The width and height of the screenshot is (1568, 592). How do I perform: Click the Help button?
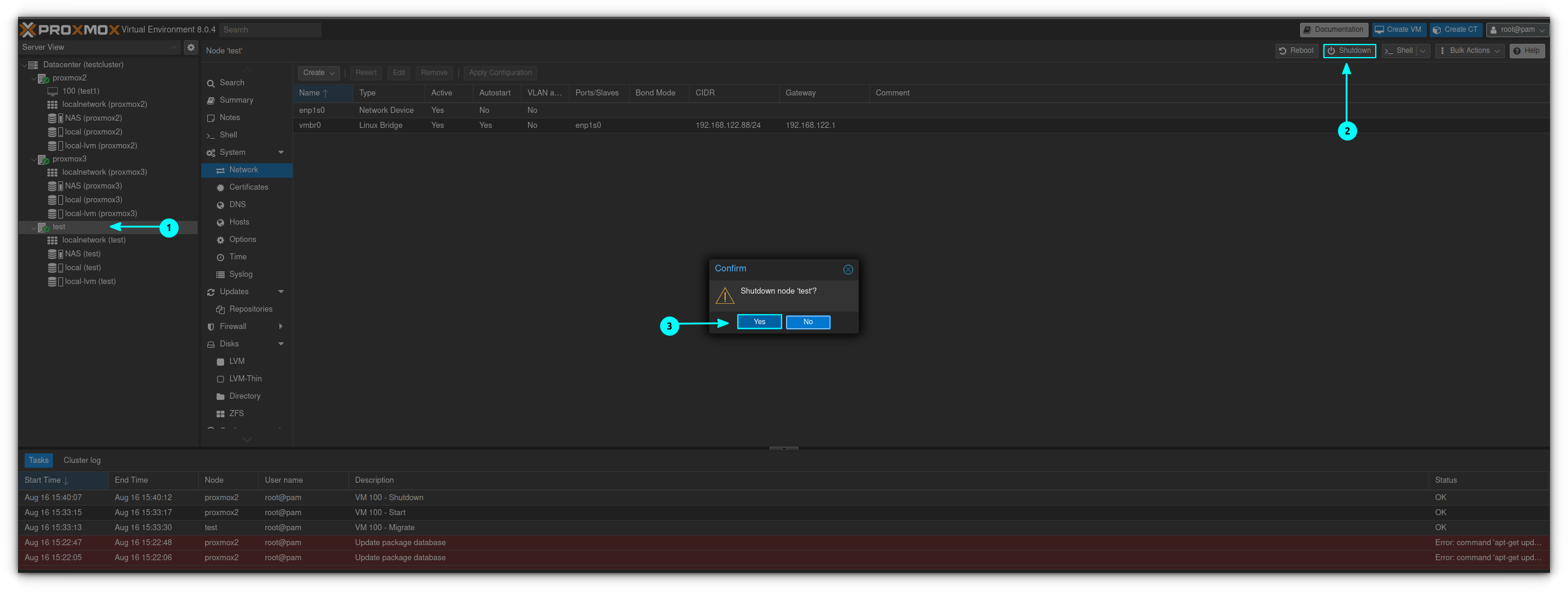click(x=1527, y=51)
